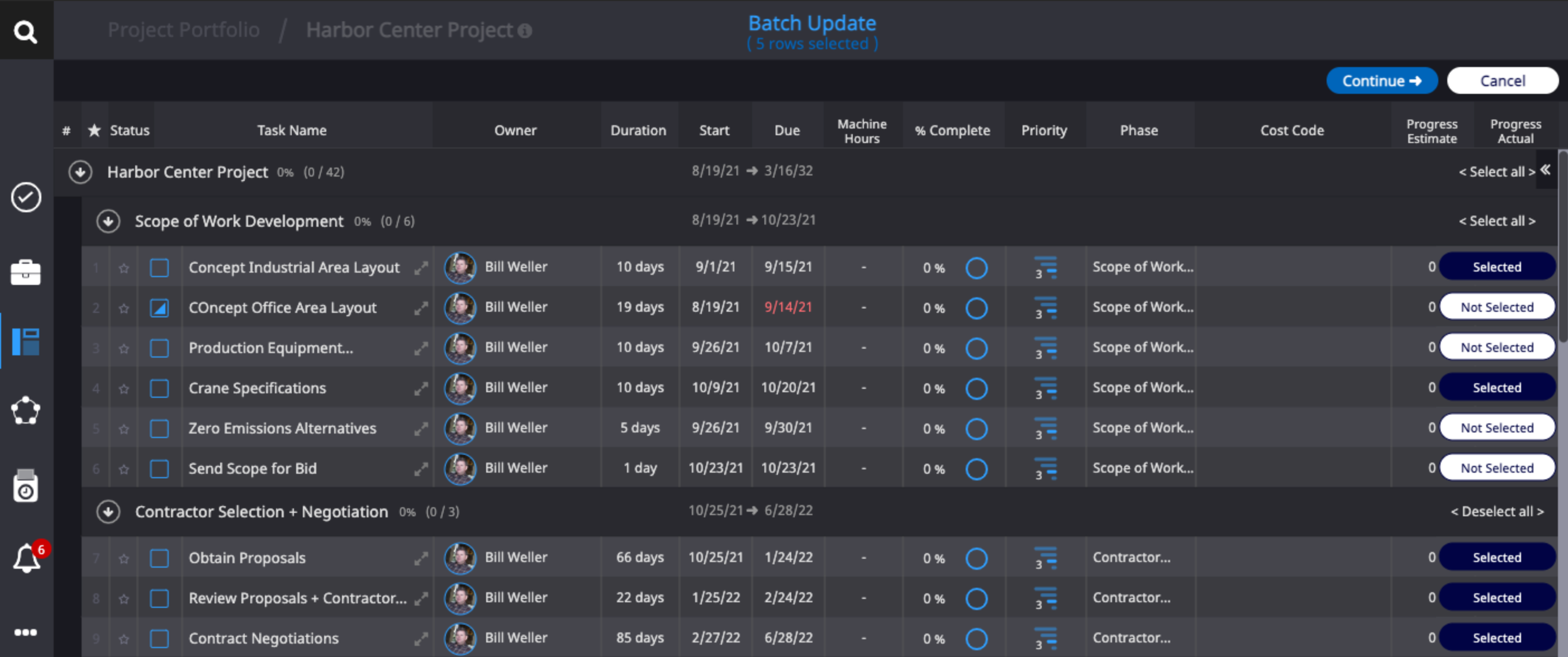Collapse the Scope of Work Development section
Screen dimensions: 1568x657
pyautogui.click(x=108, y=221)
